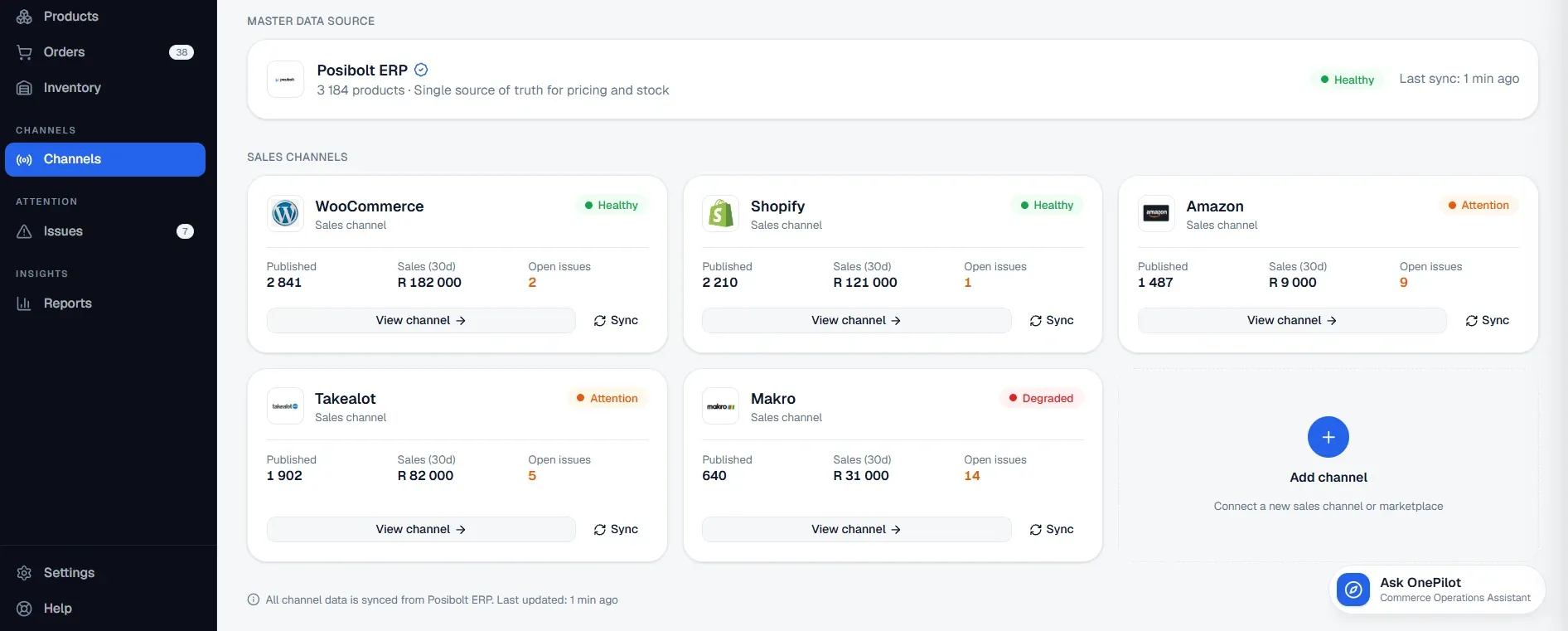1568x631 pixels.
Task: Click the Takealot logo icon
Action: click(285, 406)
